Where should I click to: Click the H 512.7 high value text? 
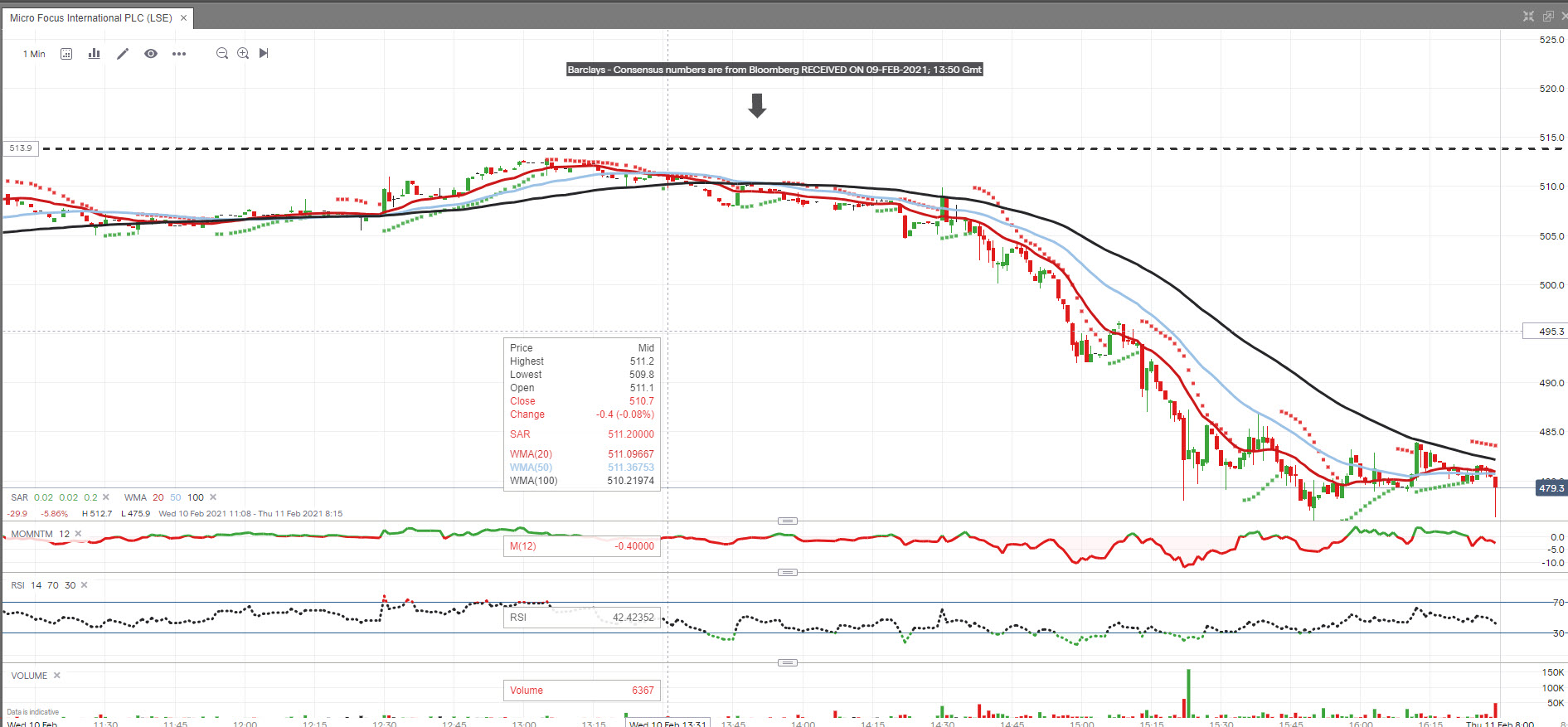pyautogui.click(x=97, y=514)
